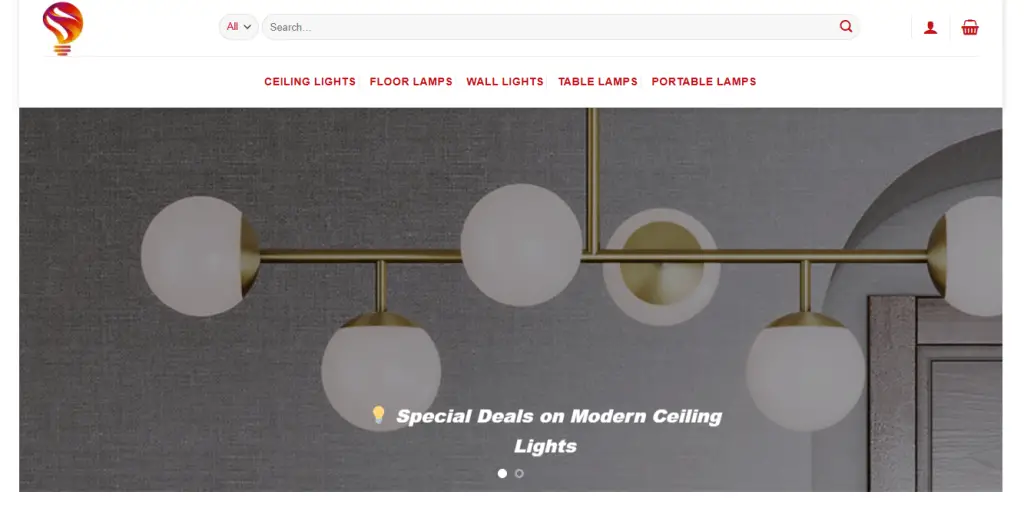Click the lightbulb emoji in banner caption
This screenshot has height=515, width=1024.
point(379,414)
